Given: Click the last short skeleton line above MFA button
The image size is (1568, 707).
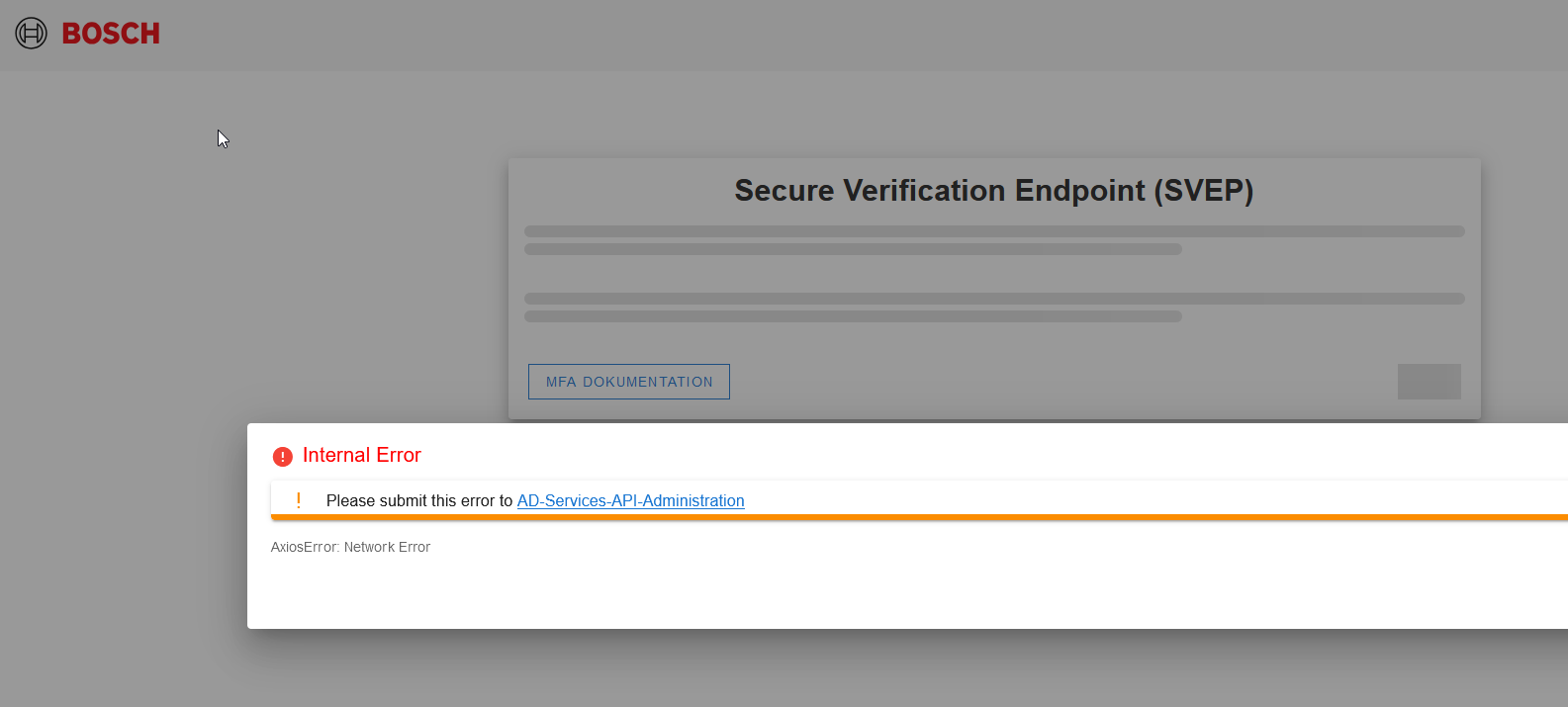Looking at the screenshot, I should [853, 316].
